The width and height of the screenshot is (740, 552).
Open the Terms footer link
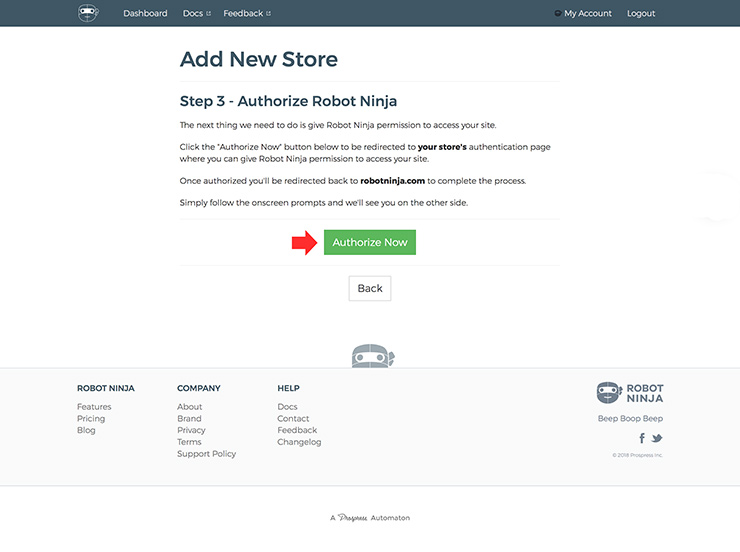(x=189, y=442)
